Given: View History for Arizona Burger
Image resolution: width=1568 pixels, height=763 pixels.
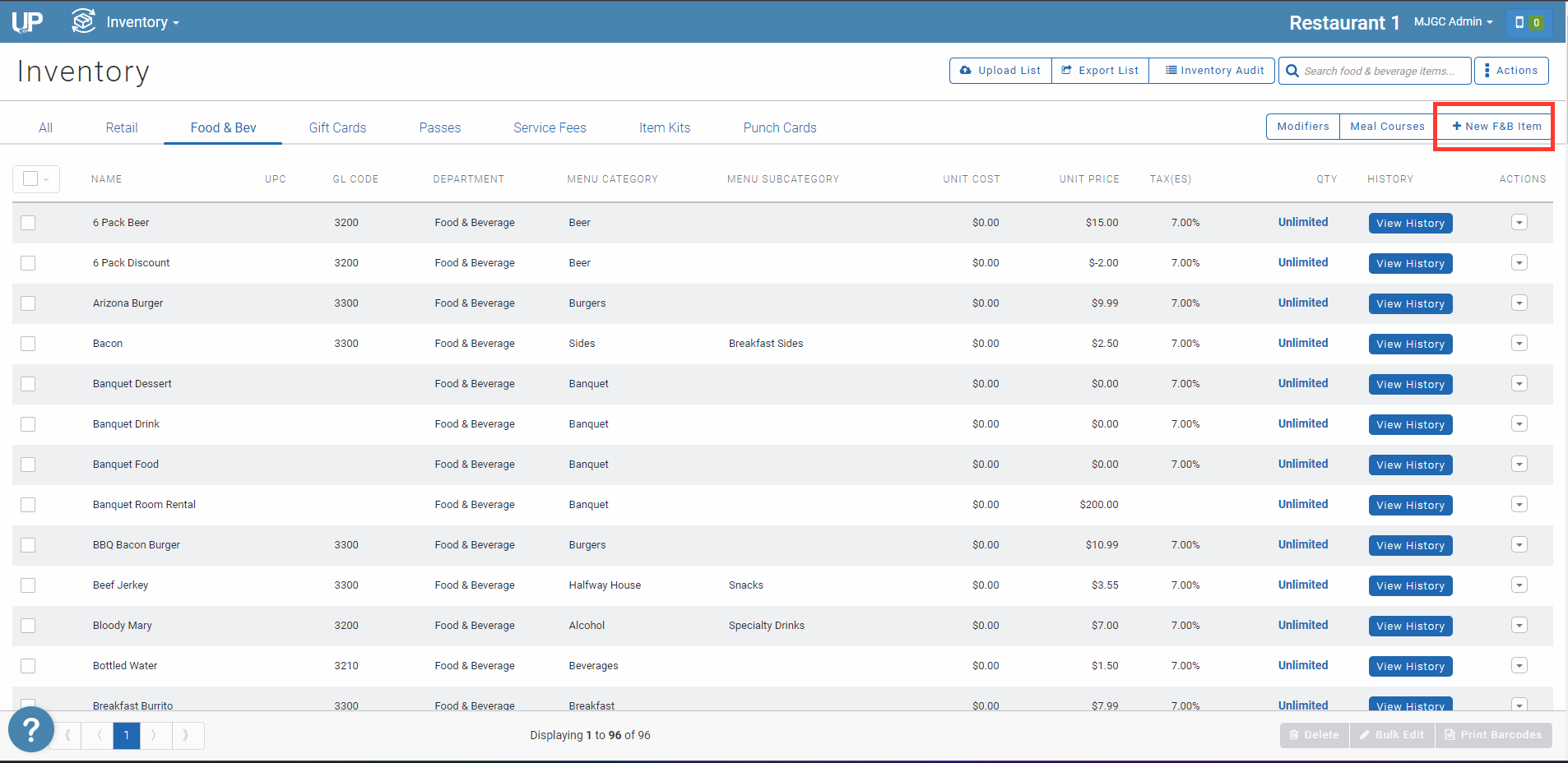Looking at the screenshot, I should (x=1410, y=303).
